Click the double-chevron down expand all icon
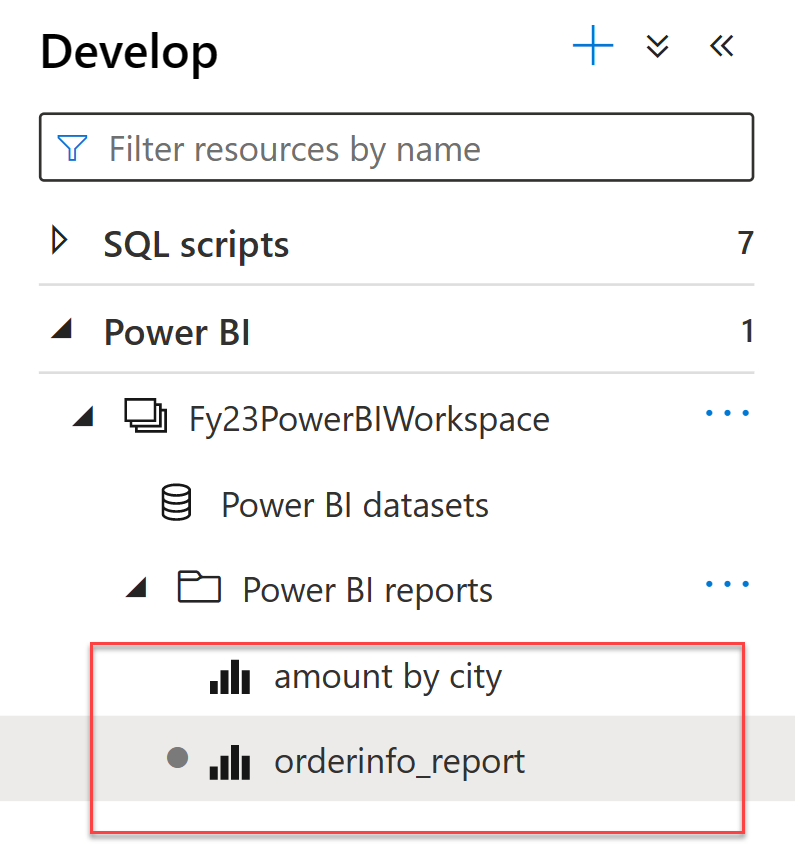795x868 pixels. [x=657, y=46]
